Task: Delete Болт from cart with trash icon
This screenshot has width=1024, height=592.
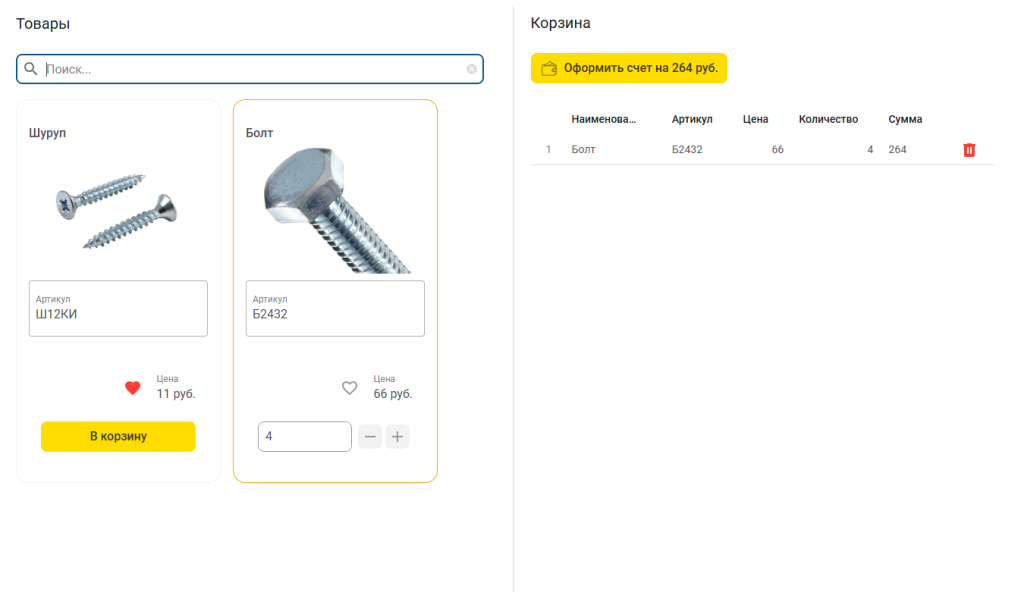Action: (969, 150)
